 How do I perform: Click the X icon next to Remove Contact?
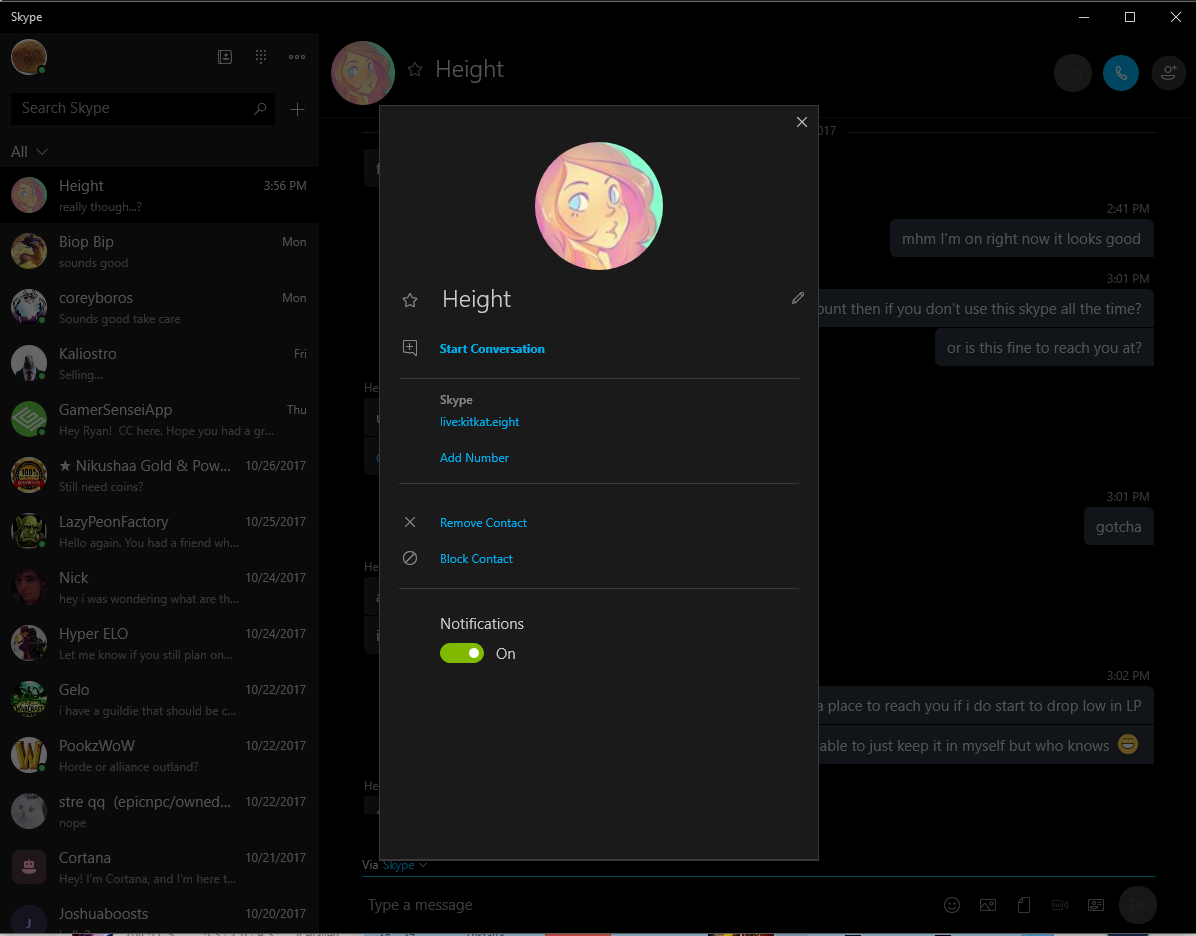click(x=410, y=523)
